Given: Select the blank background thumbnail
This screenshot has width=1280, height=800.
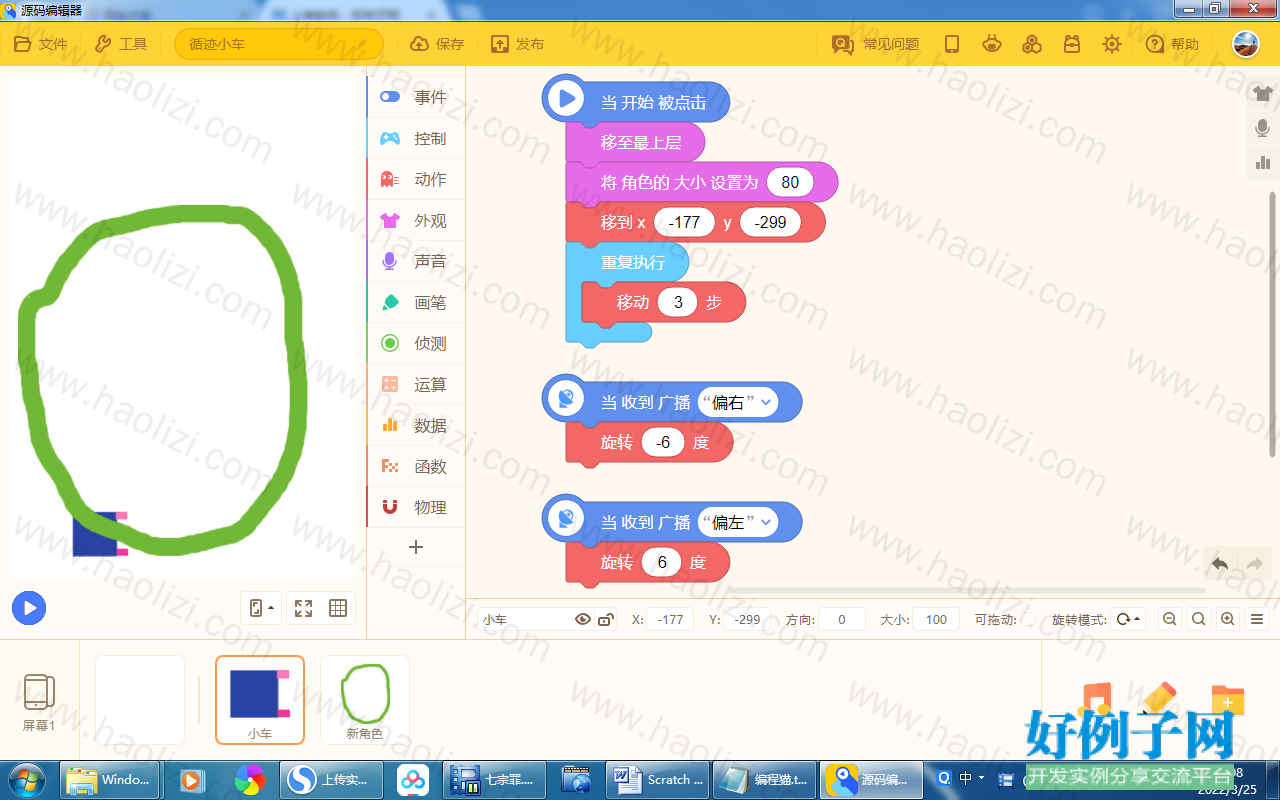Looking at the screenshot, I should point(140,700).
